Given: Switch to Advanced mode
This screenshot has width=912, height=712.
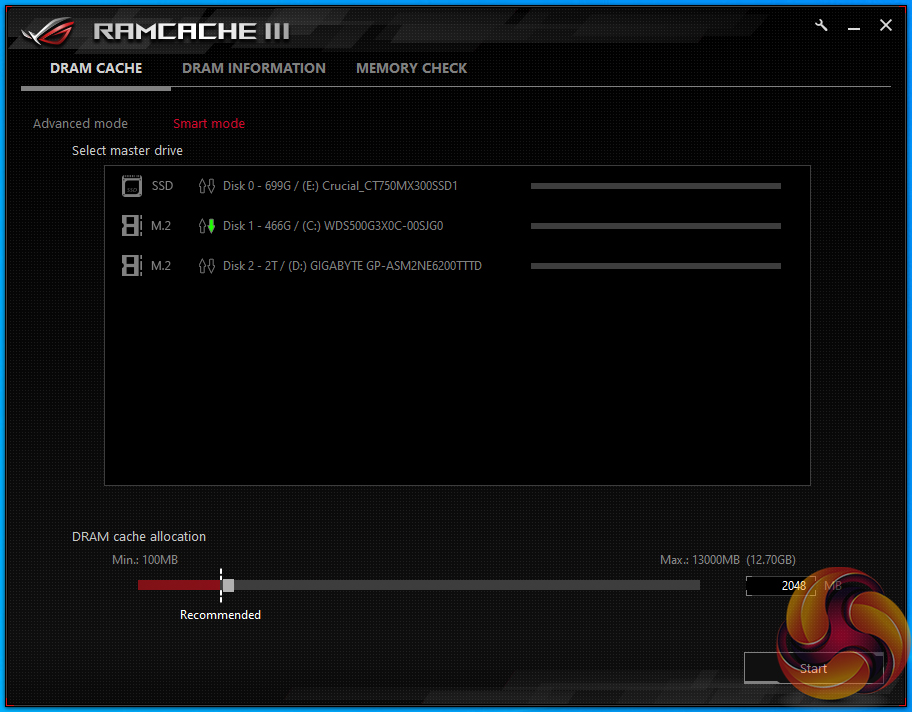Looking at the screenshot, I should coord(80,123).
